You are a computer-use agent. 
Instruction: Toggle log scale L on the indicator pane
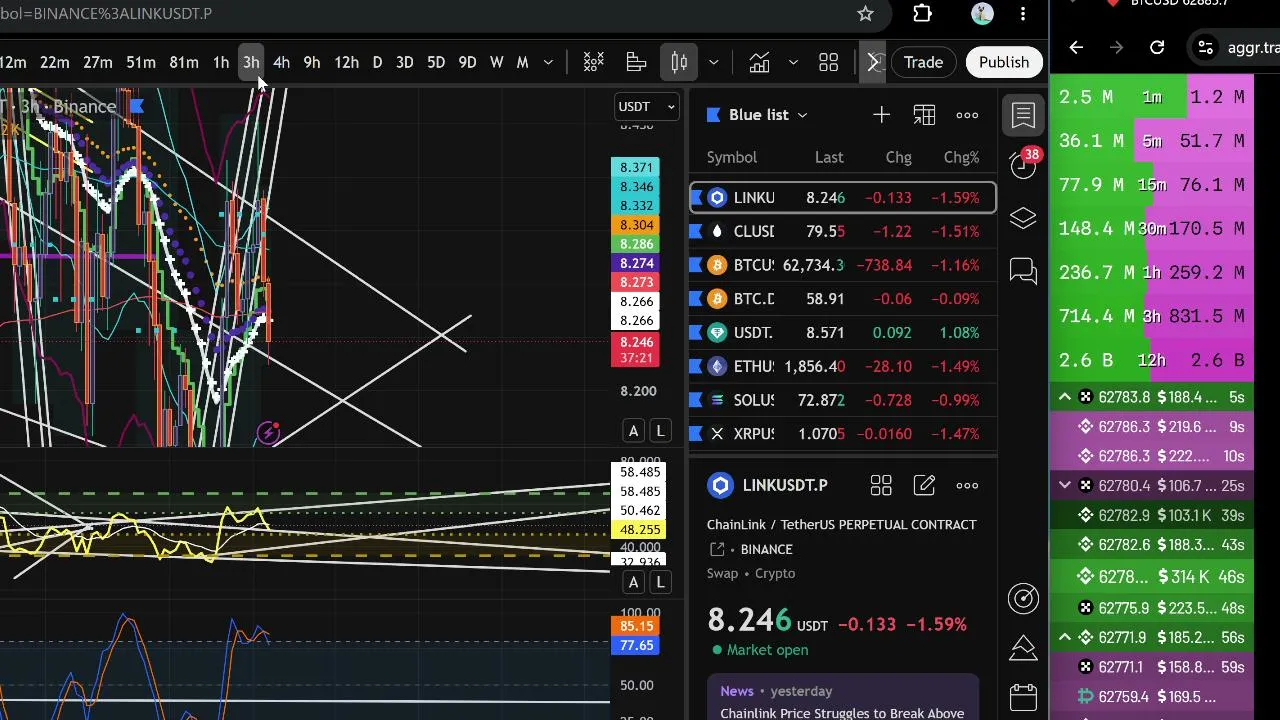point(660,583)
